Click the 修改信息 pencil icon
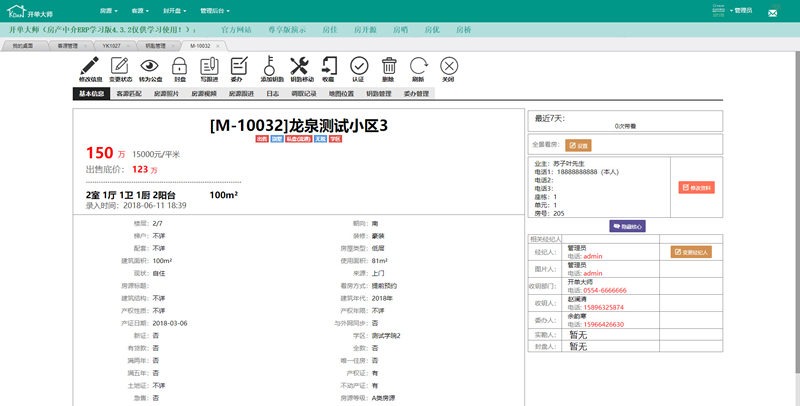Viewport: 800px width, 406px height. 90,65
